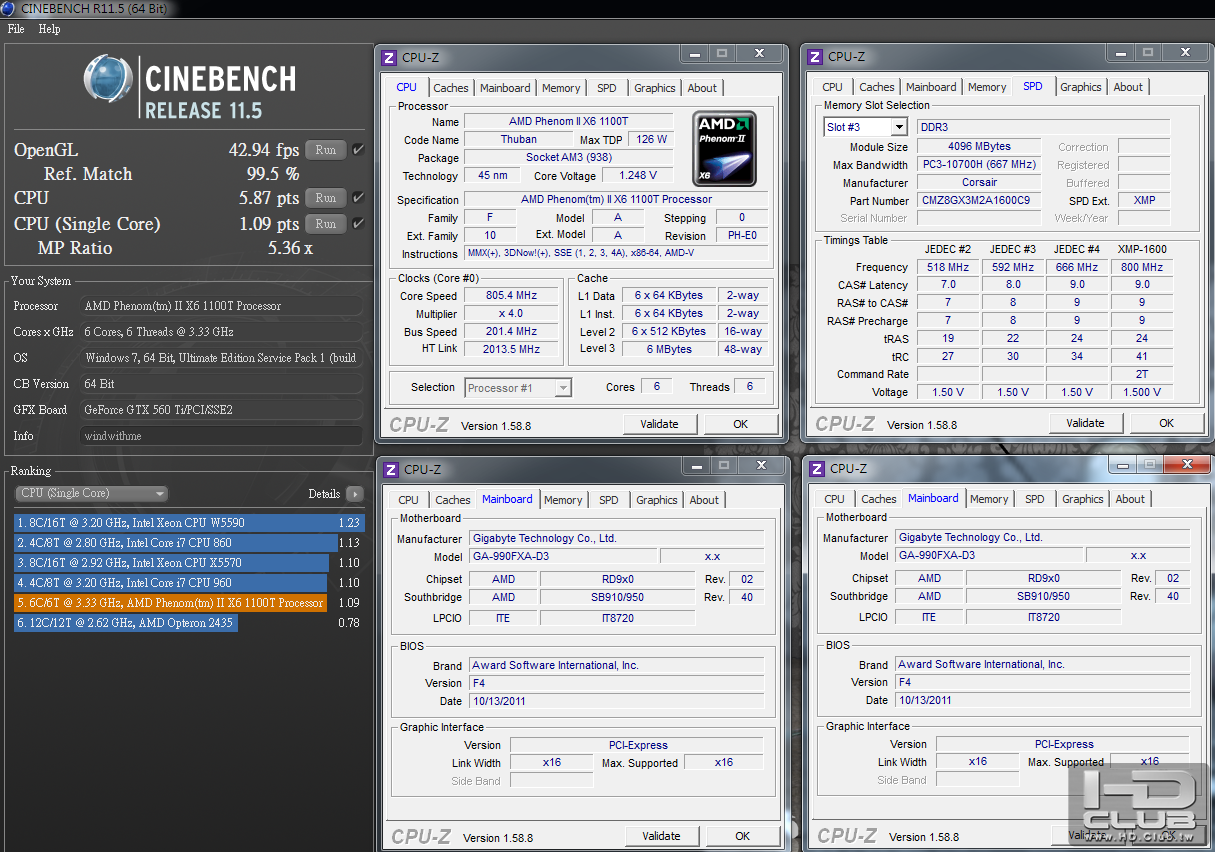Open the CPU (Single Core) ranking dropdown

92,493
